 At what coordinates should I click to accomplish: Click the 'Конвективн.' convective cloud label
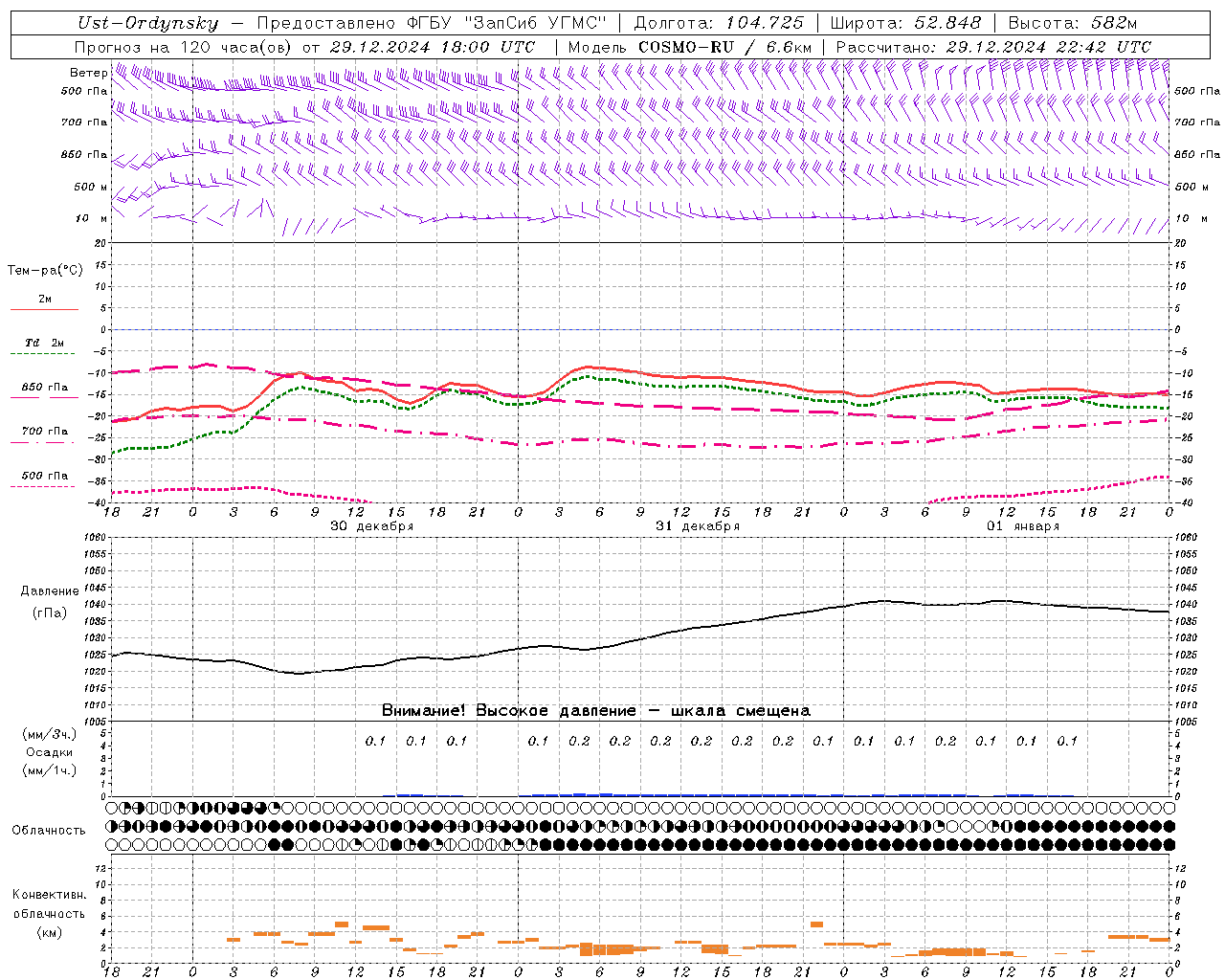[50, 895]
